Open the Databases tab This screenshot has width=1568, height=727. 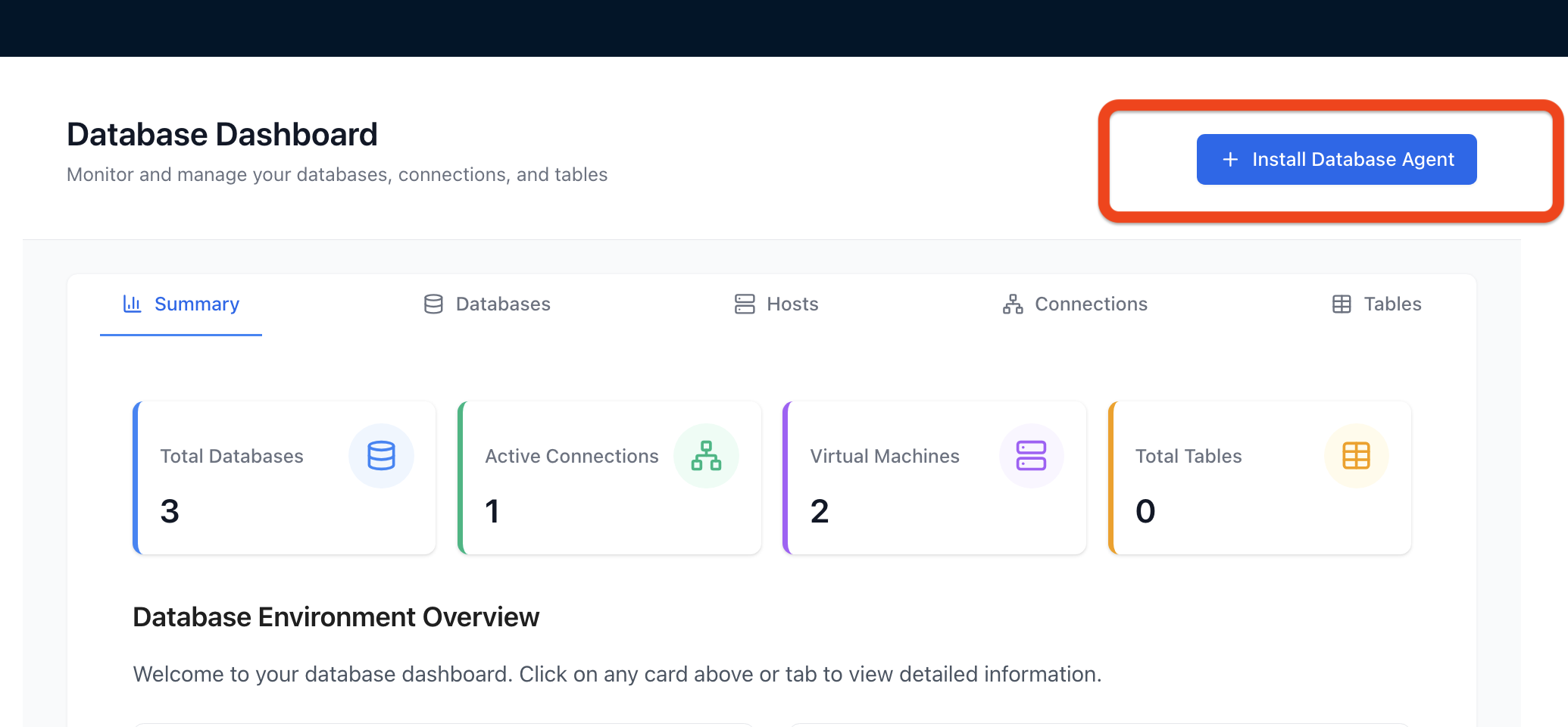[x=487, y=304]
